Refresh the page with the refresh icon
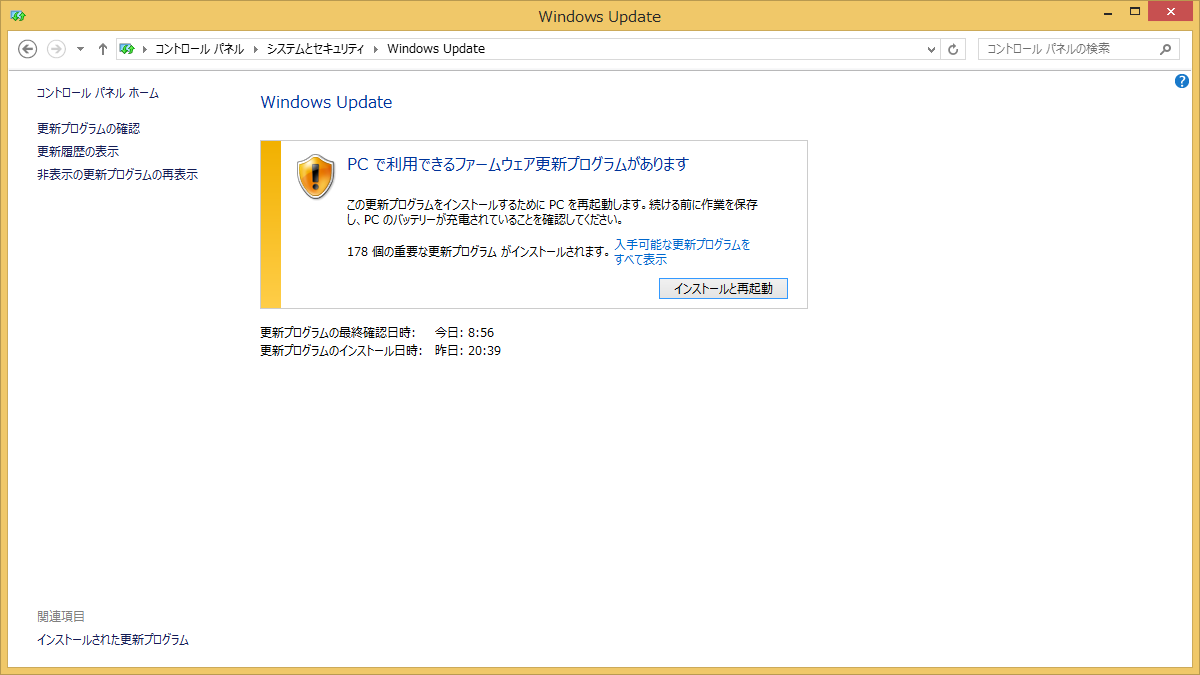This screenshot has width=1200, height=675. (x=954, y=49)
